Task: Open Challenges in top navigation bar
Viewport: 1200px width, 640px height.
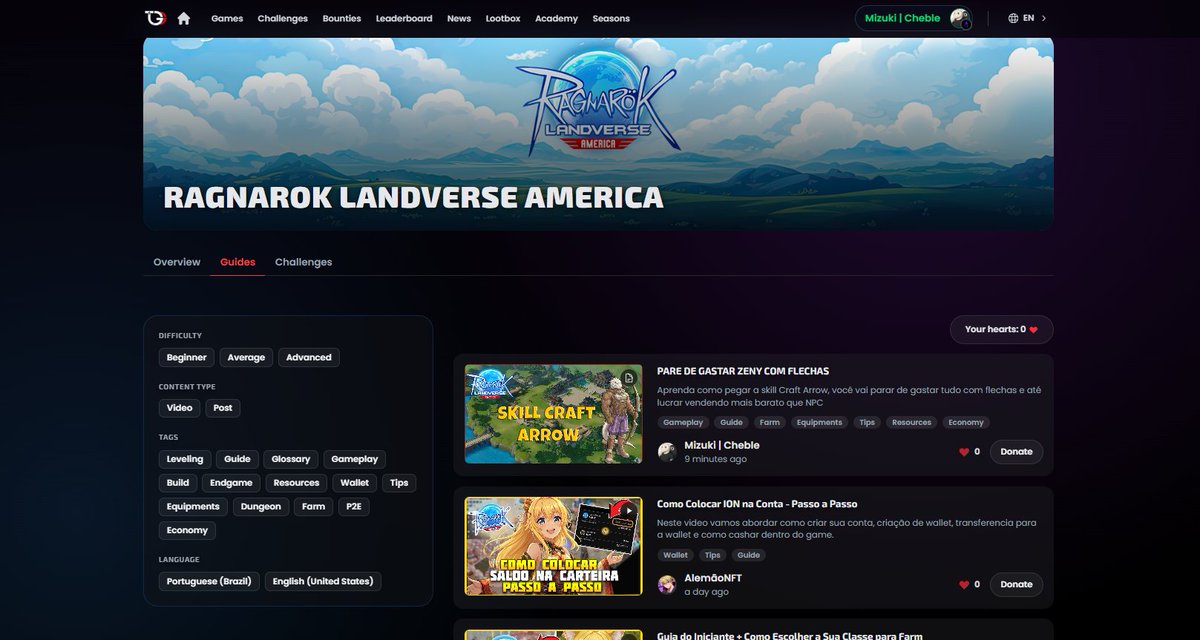Action: pyautogui.click(x=283, y=18)
